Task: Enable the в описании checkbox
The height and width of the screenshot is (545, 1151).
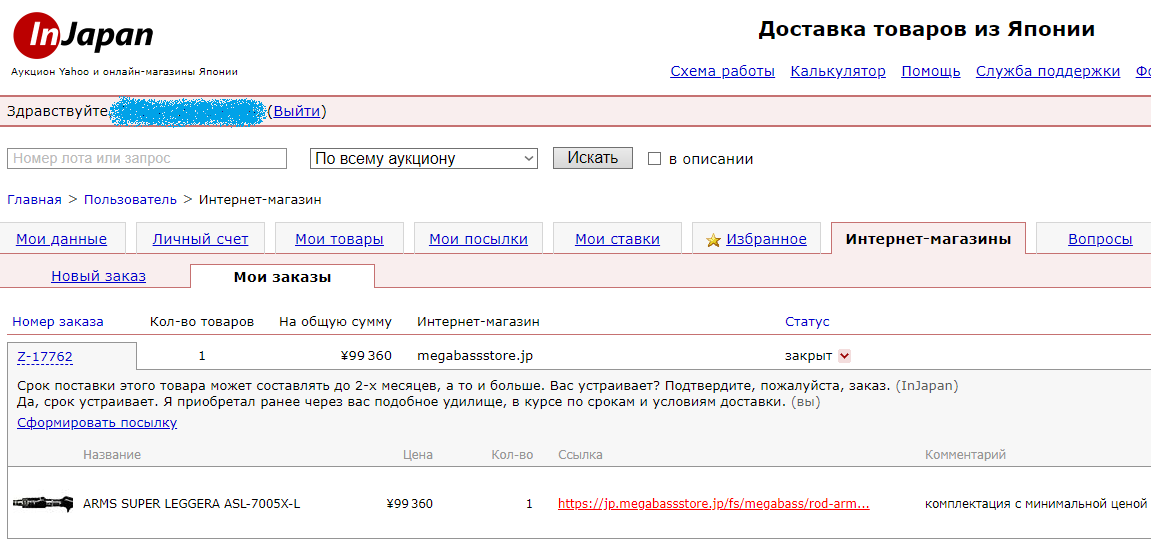Action: [655, 159]
